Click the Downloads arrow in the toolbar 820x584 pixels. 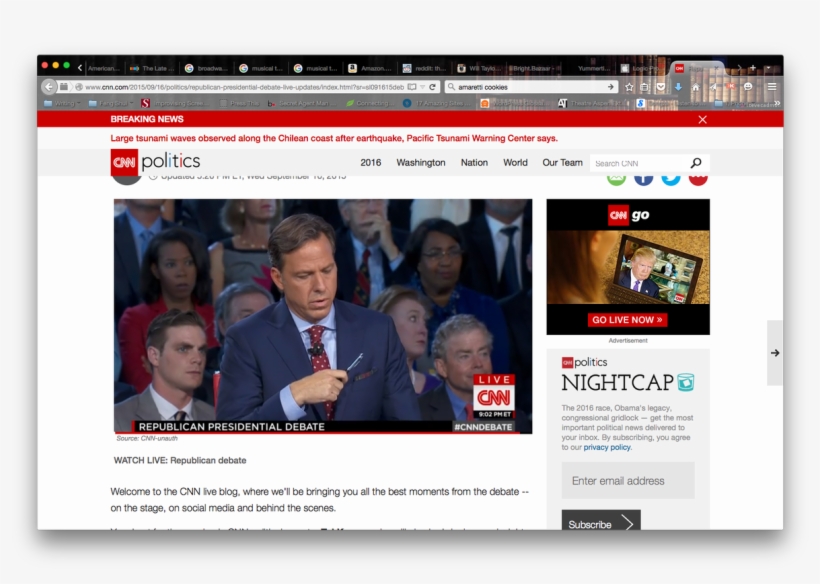tap(678, 87)
